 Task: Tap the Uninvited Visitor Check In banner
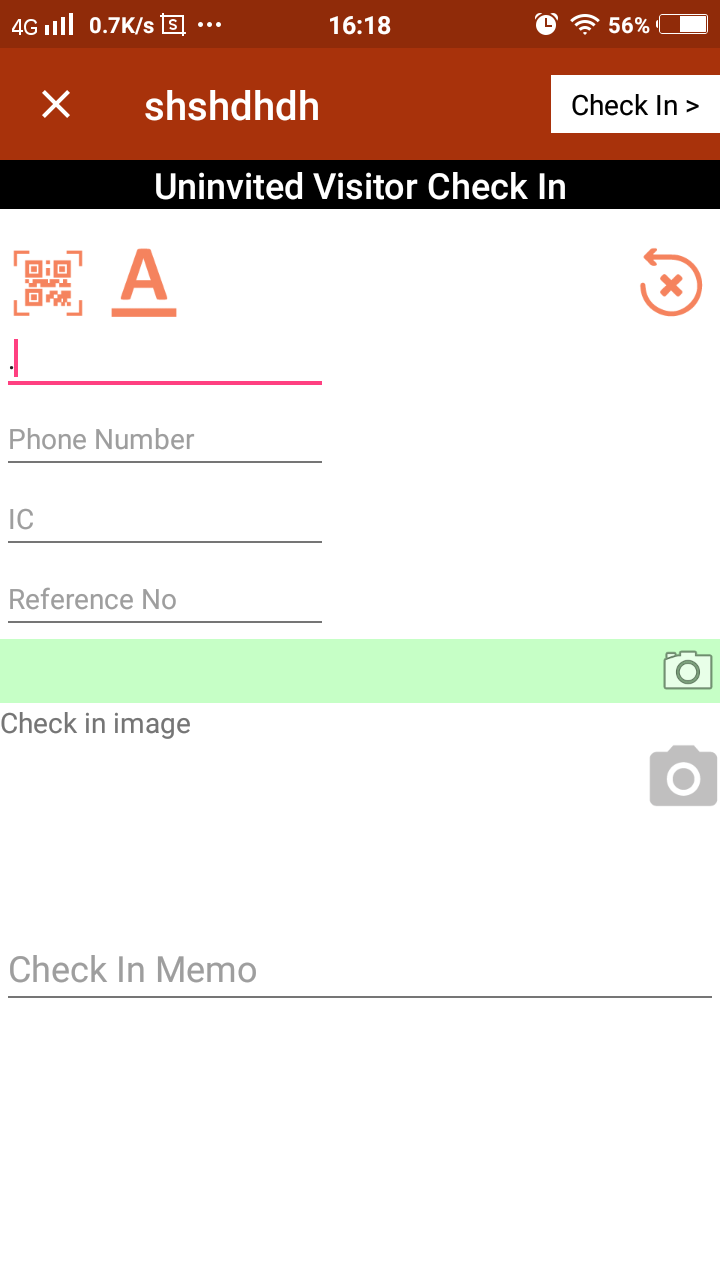pos(360,186)
